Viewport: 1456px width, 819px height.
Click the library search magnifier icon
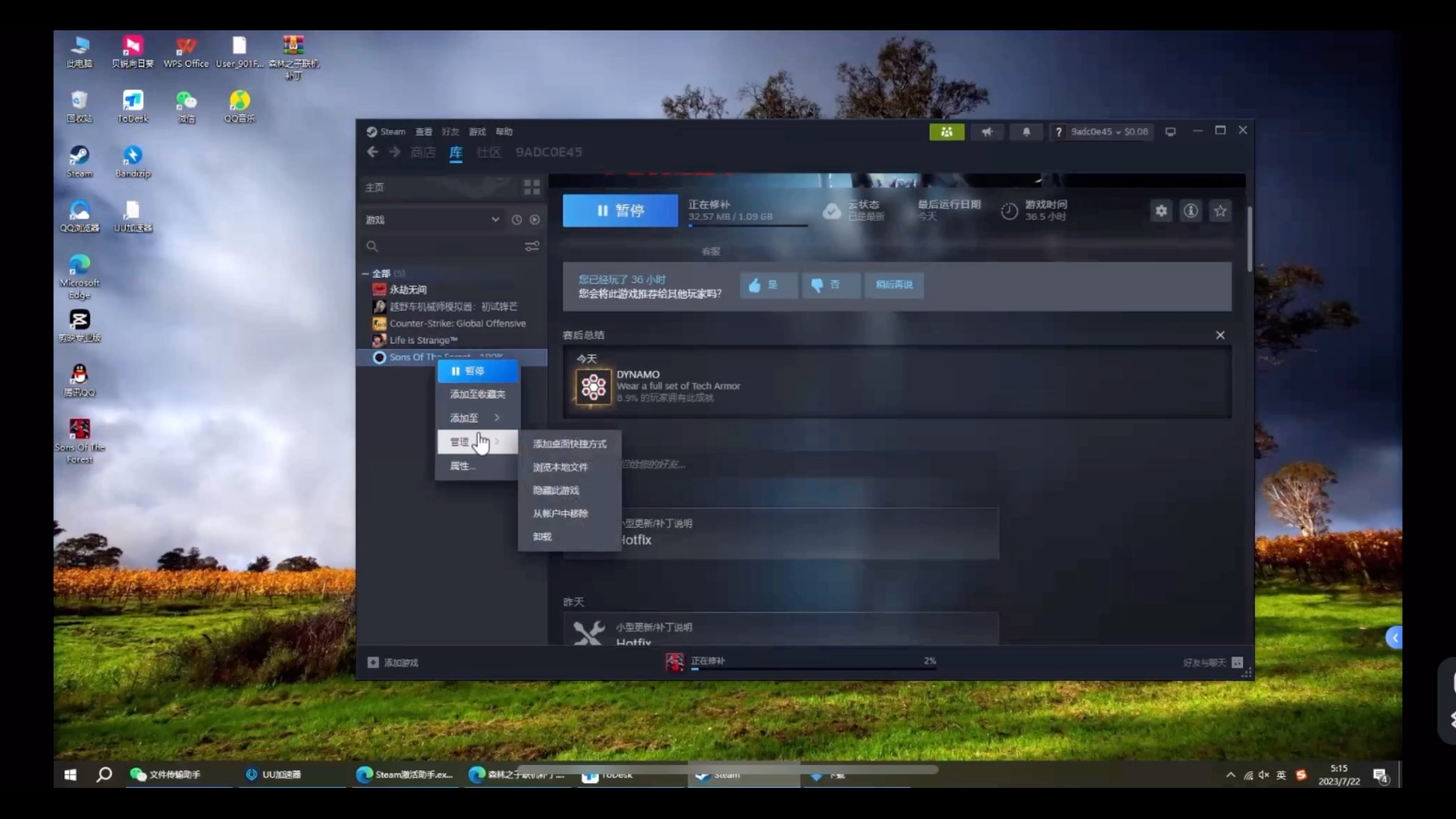pos(372,246)
